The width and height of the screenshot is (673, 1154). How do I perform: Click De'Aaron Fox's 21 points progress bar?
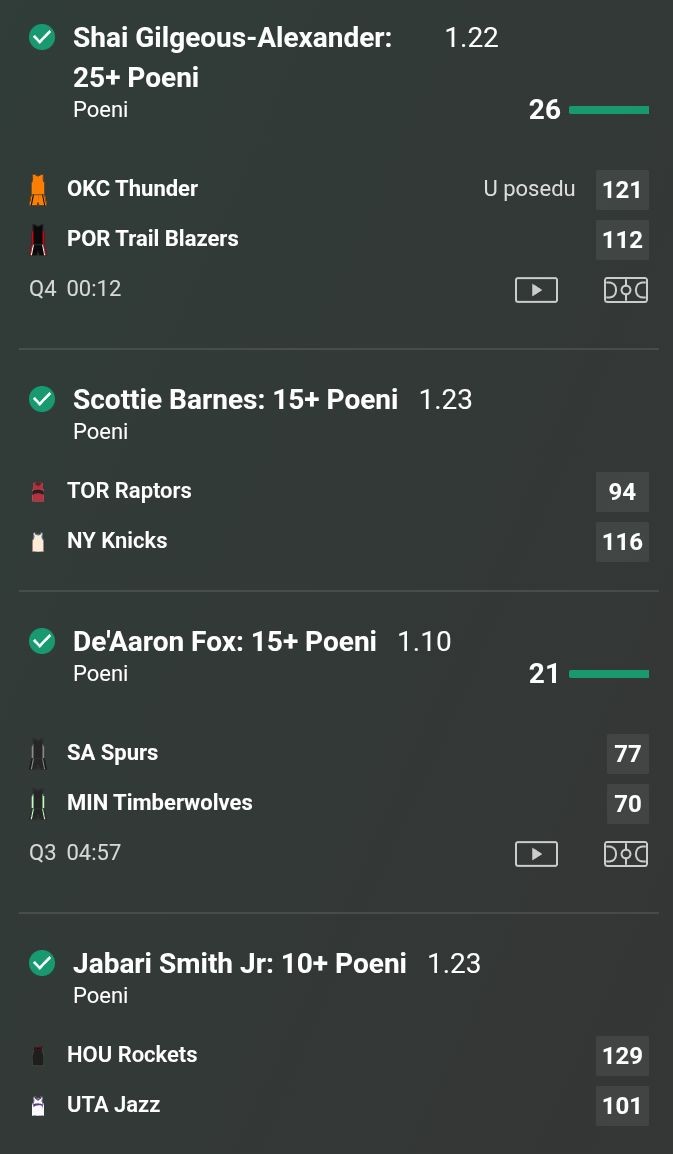point(608,674)
